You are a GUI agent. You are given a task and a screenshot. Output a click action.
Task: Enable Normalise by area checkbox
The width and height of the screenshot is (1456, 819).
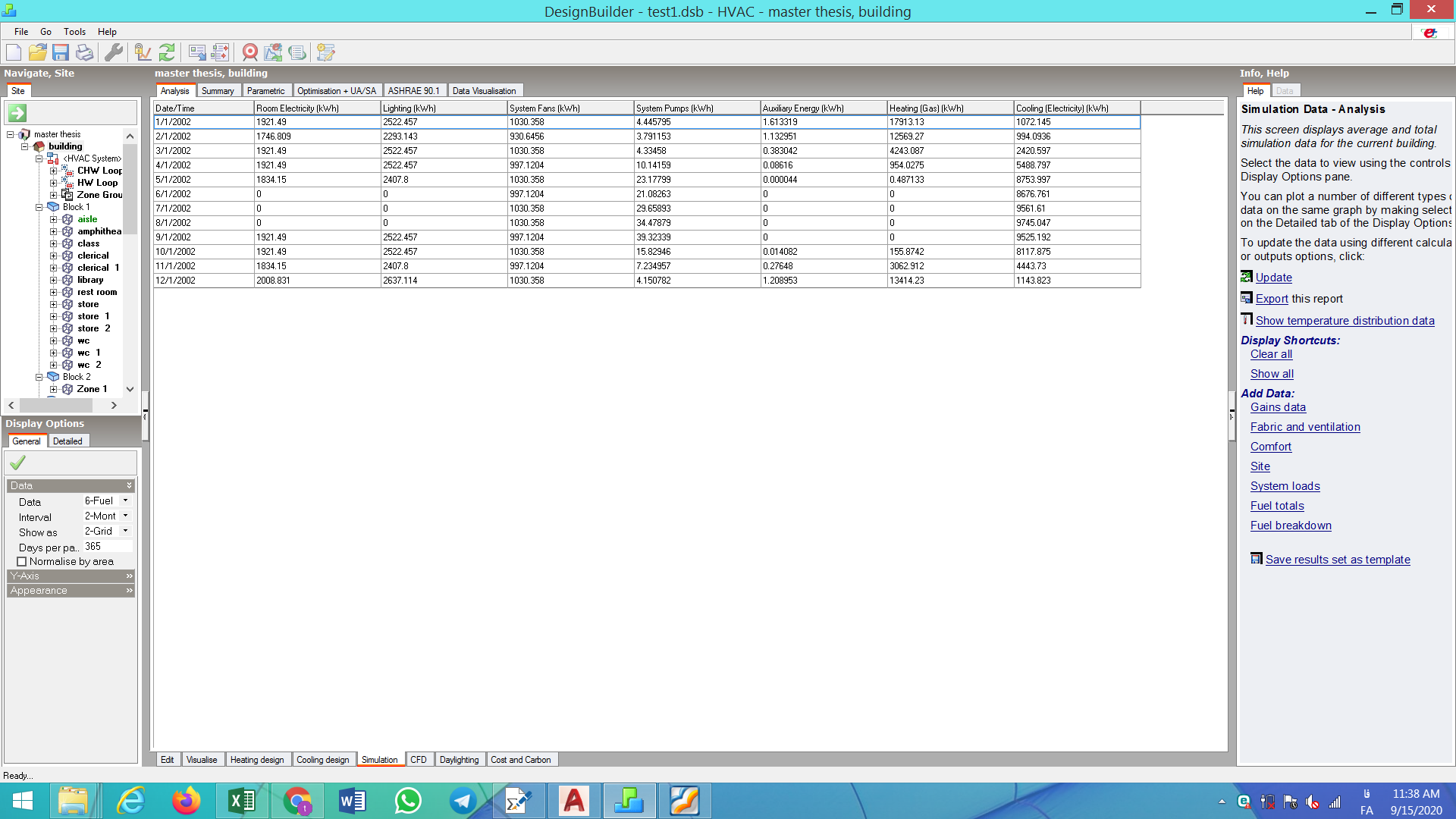(22, 562)
